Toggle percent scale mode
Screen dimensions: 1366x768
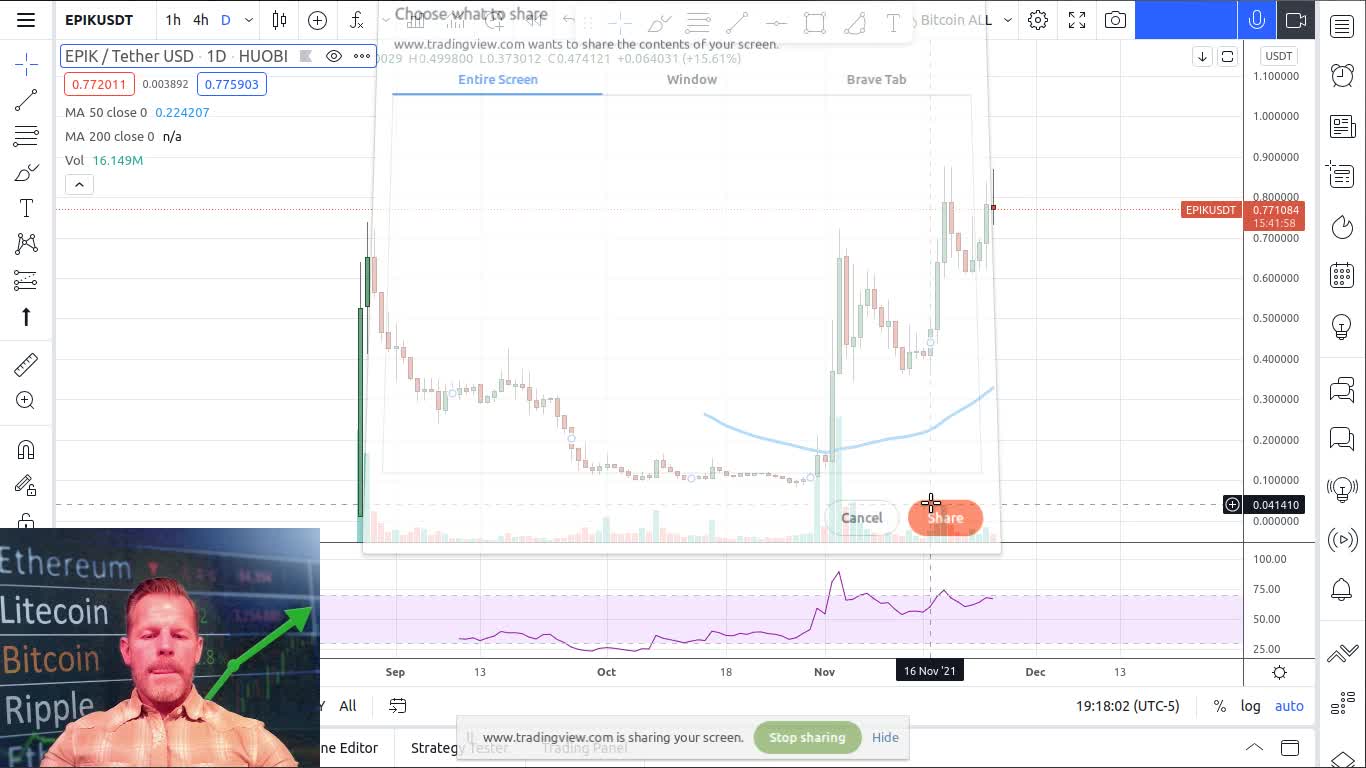tap(1219, 706)
